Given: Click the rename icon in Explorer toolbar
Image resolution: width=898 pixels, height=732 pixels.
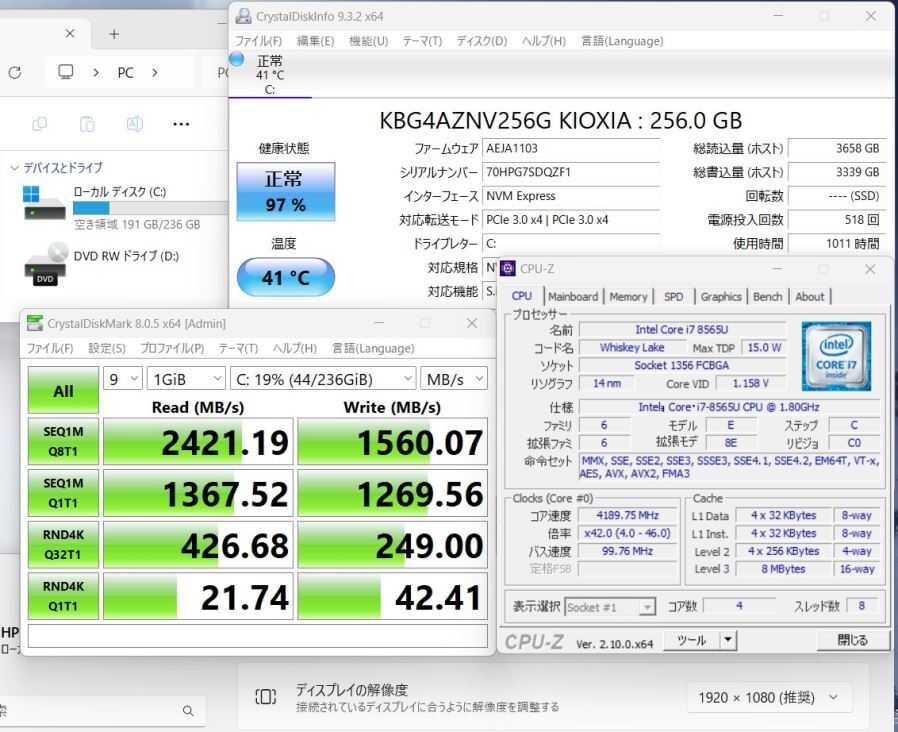Looking at the screenshot, I should (x=135, y=124).
